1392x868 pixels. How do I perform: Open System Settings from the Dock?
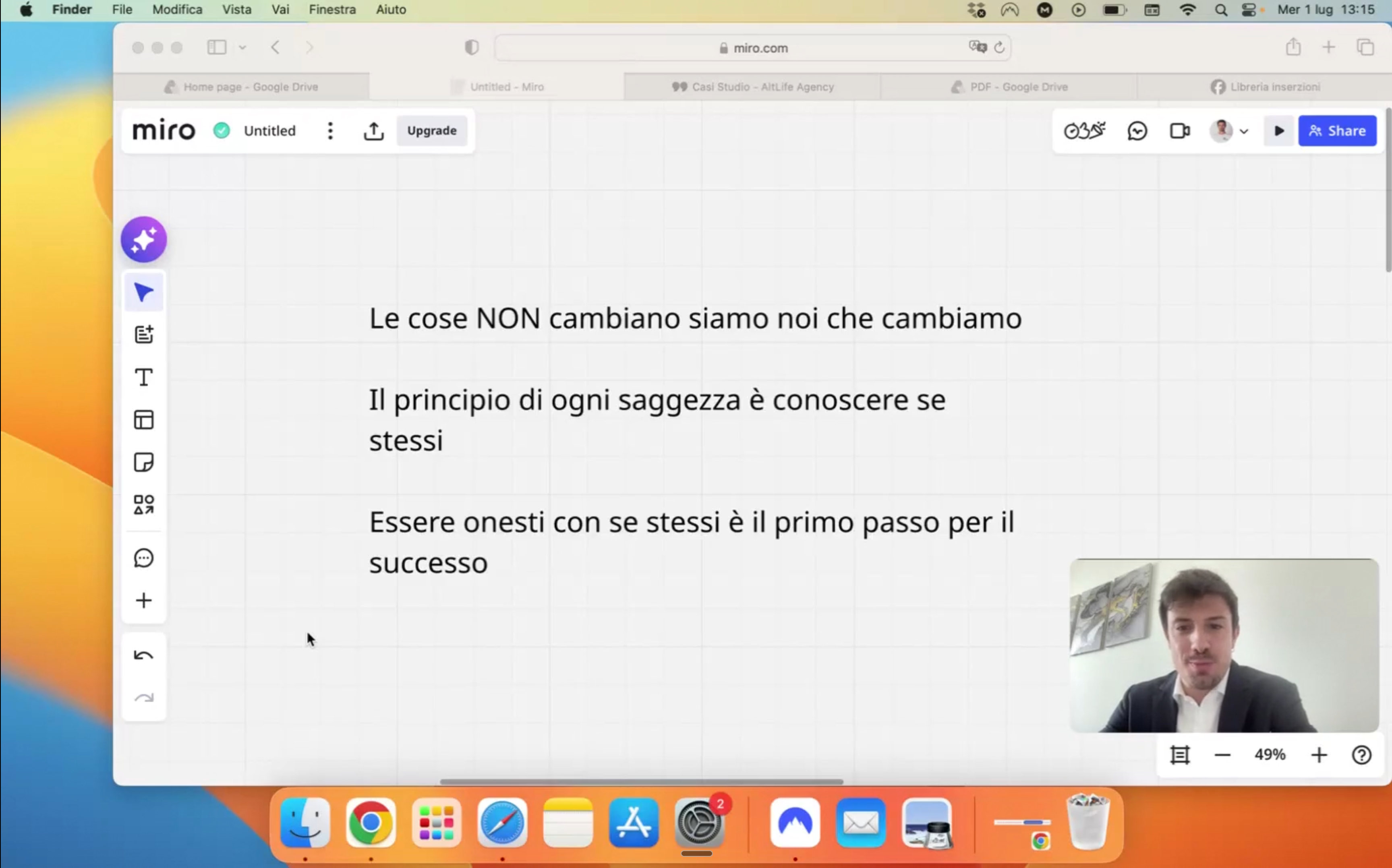700,823
